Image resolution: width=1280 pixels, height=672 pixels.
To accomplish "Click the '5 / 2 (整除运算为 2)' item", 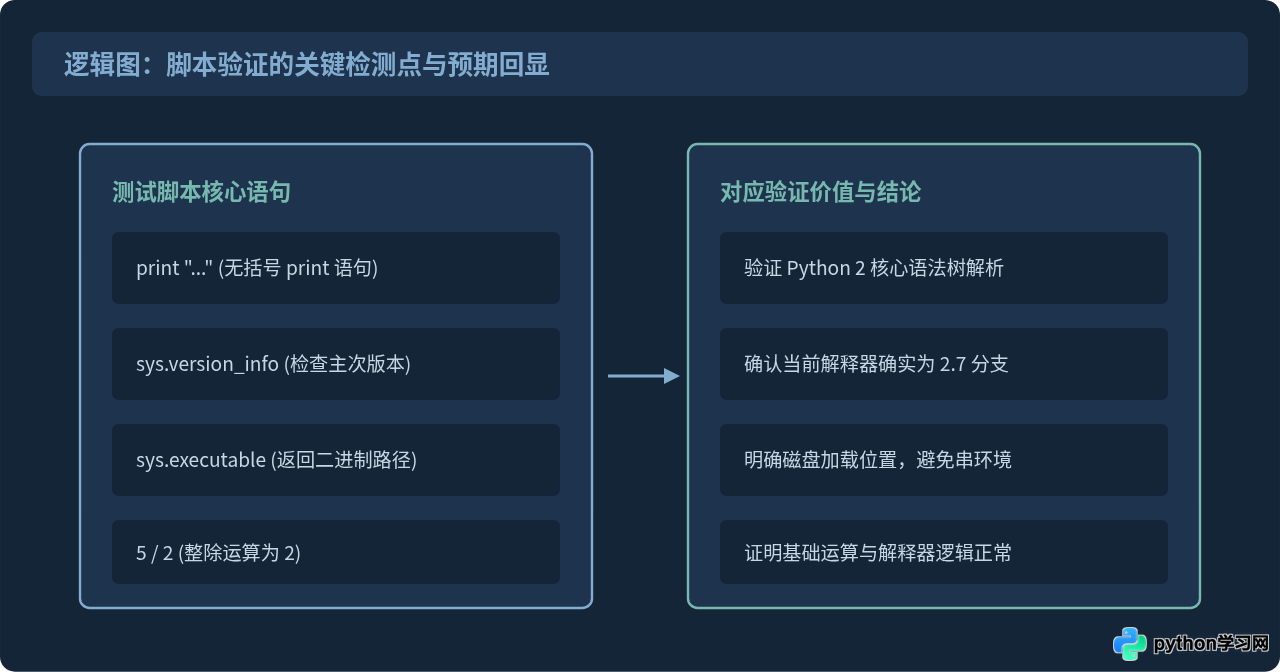I will pyautogui.click(x=336, y=552).
